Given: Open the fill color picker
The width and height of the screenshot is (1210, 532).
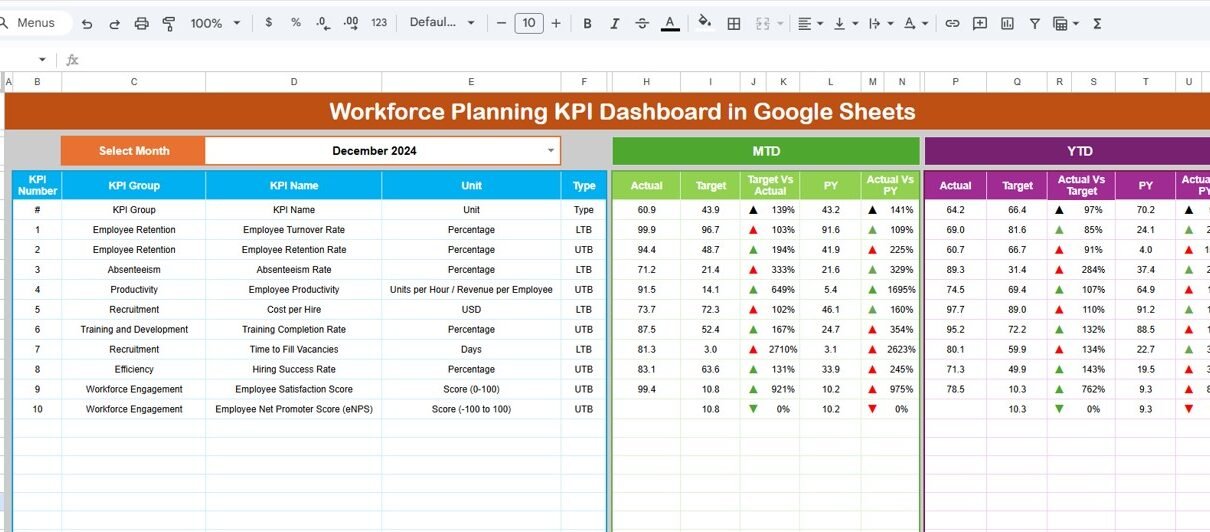Looking at the screenshot, I should [705, 23].
